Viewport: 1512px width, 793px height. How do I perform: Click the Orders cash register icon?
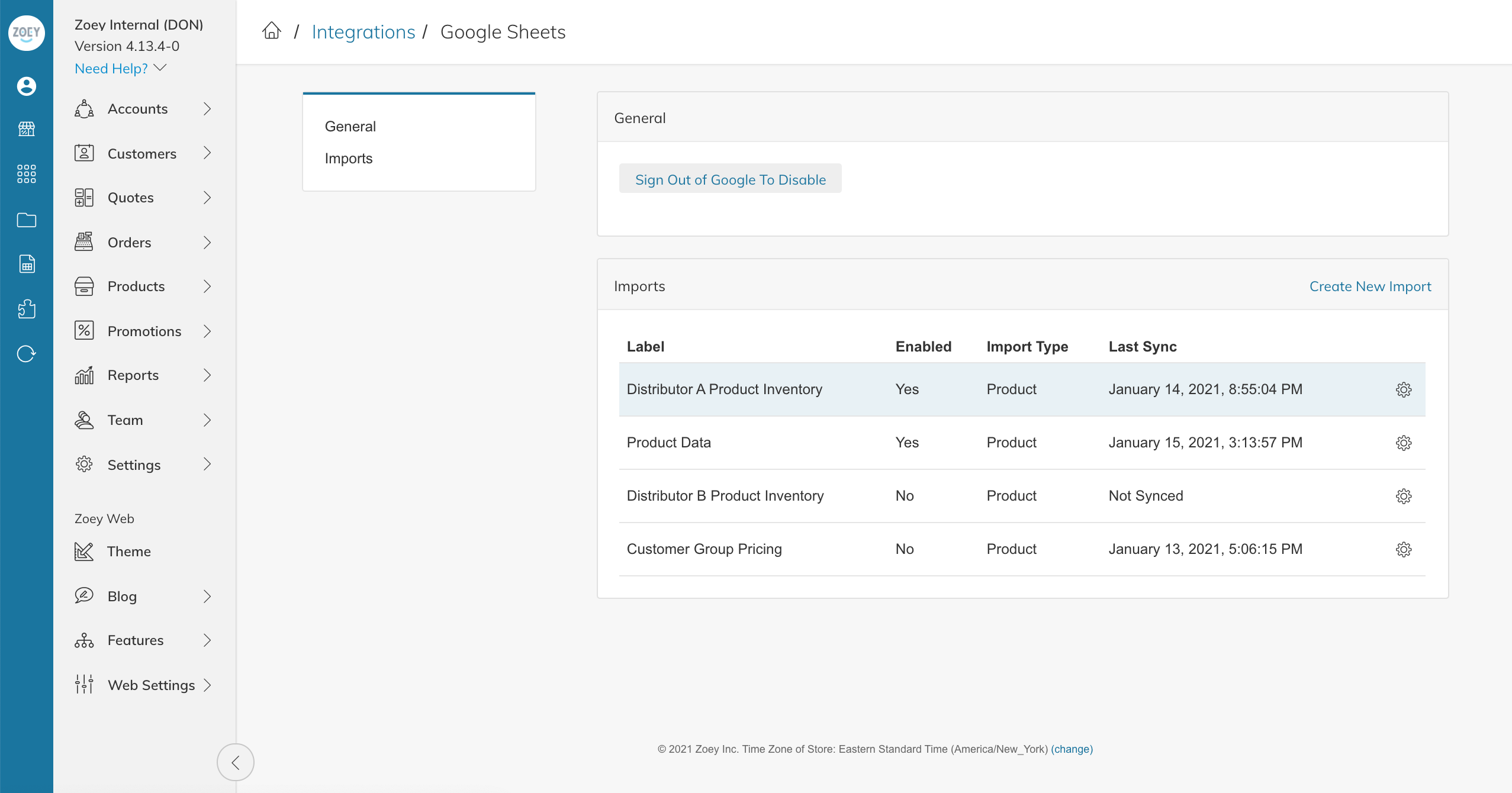(x=84, y=242)
